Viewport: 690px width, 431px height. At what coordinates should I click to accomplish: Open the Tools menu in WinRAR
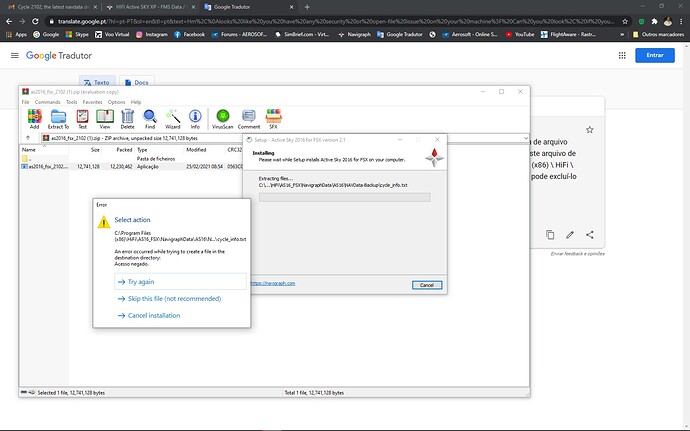coord(72,102)
